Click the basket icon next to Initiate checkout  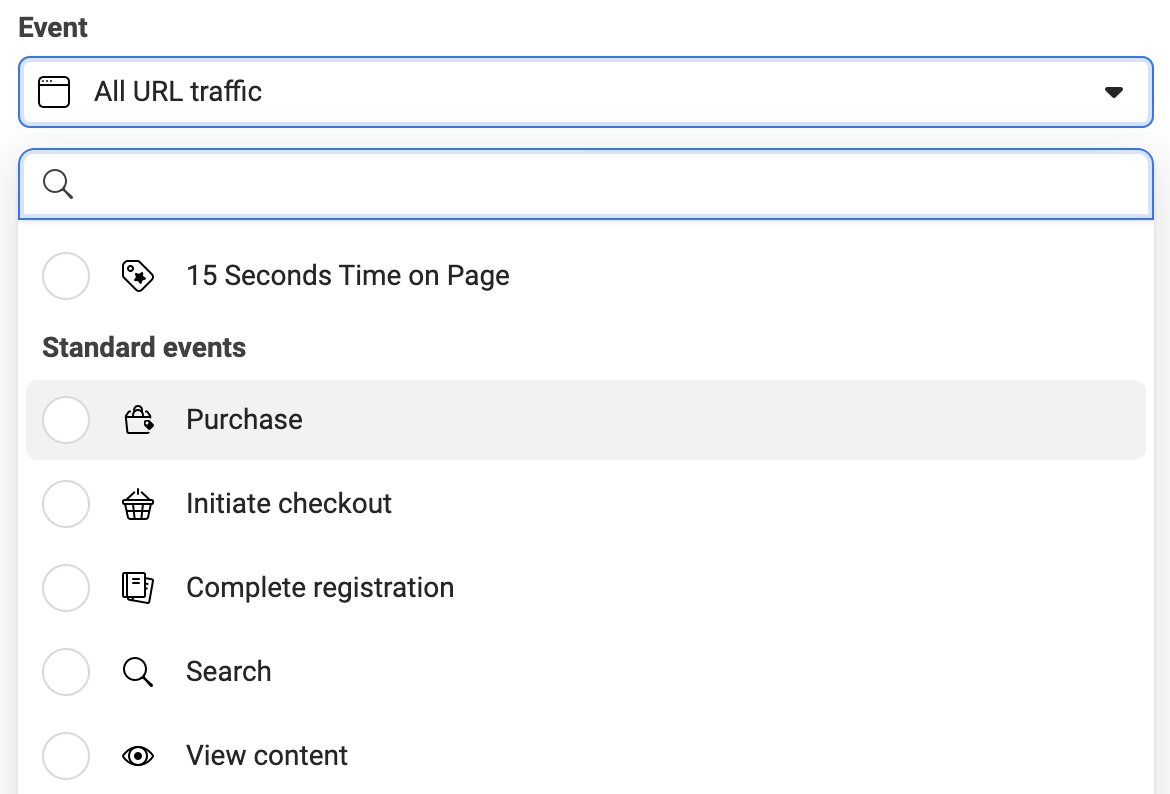coord(138,504)
